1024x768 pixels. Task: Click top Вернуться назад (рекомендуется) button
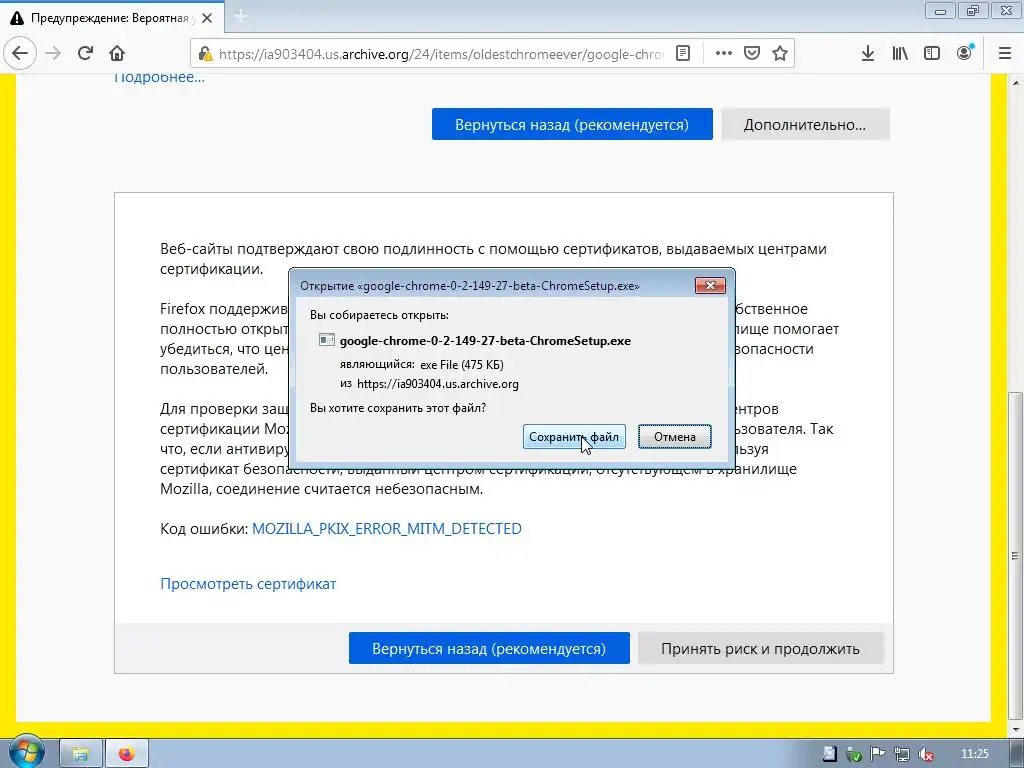coord(572,124)
